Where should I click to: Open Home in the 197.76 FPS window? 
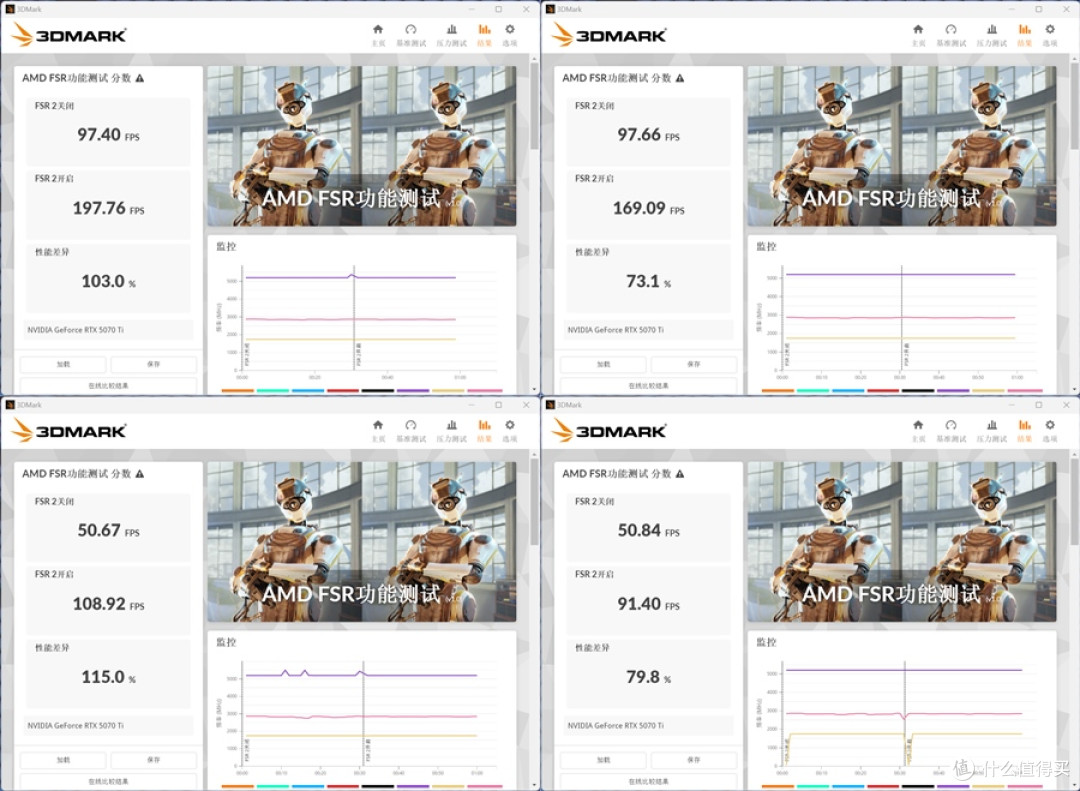click(378, 34)
